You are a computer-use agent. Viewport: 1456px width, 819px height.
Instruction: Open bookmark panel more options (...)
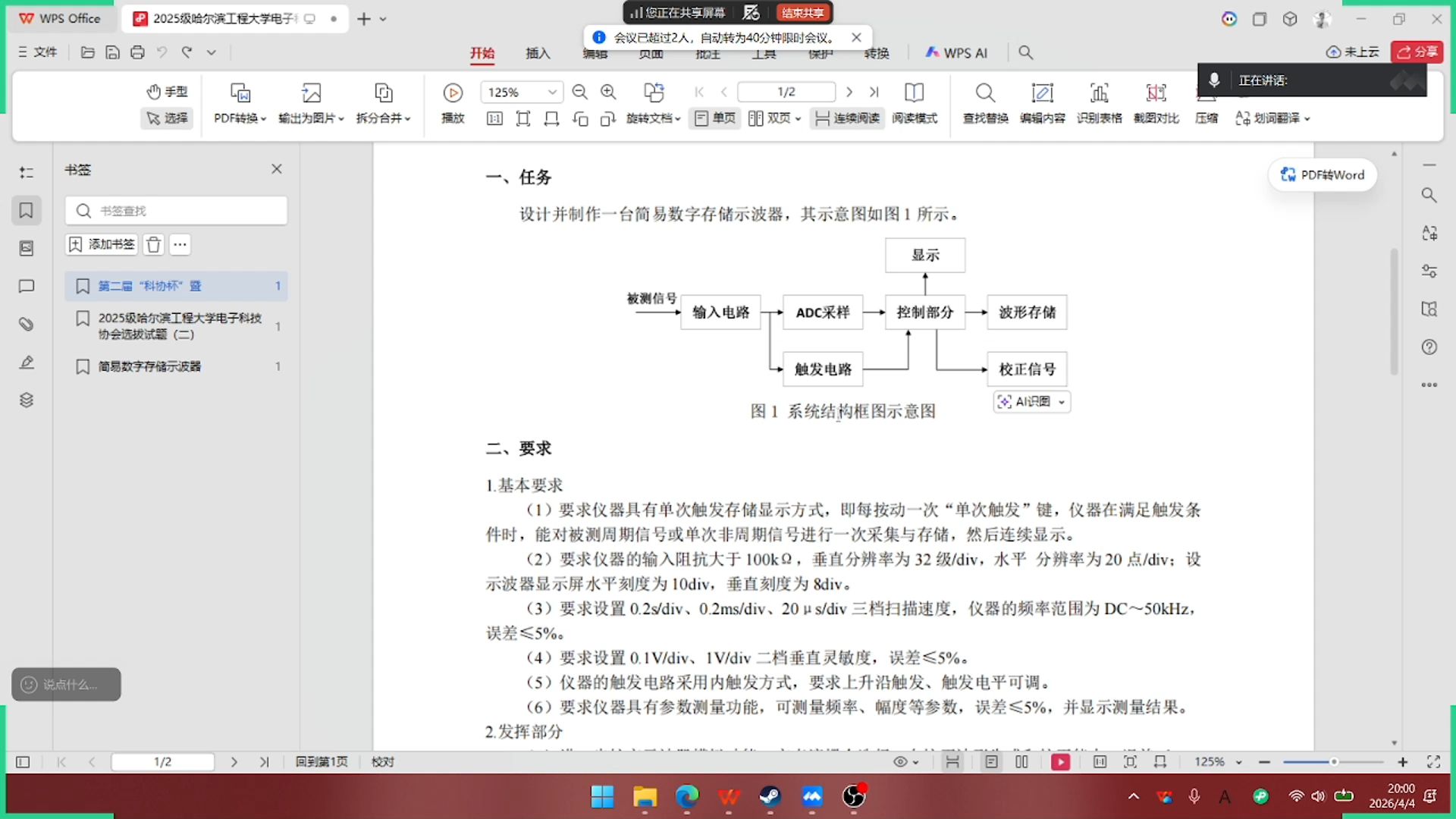coord(180,244)
